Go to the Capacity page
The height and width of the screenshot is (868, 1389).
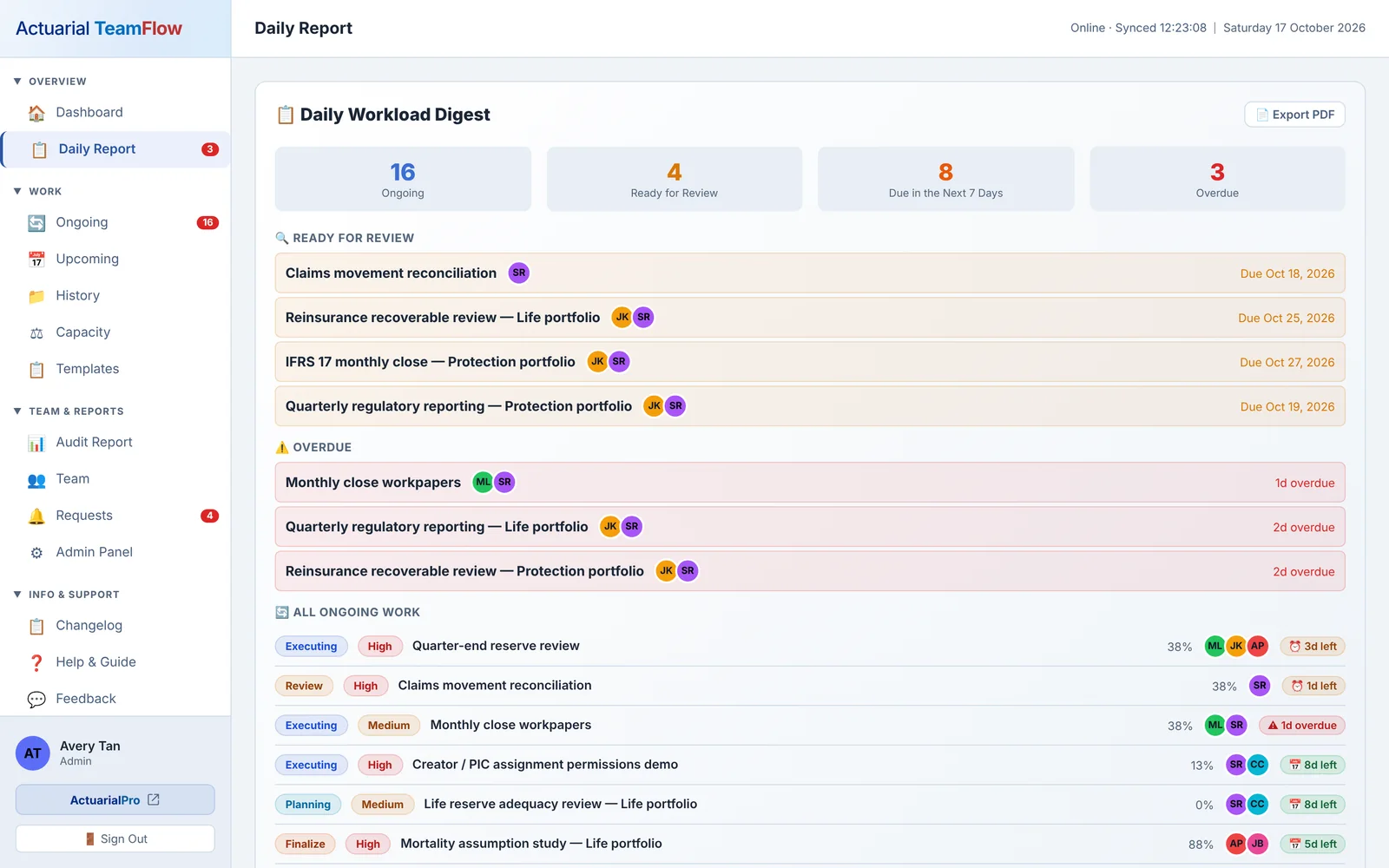click(115, 332)
